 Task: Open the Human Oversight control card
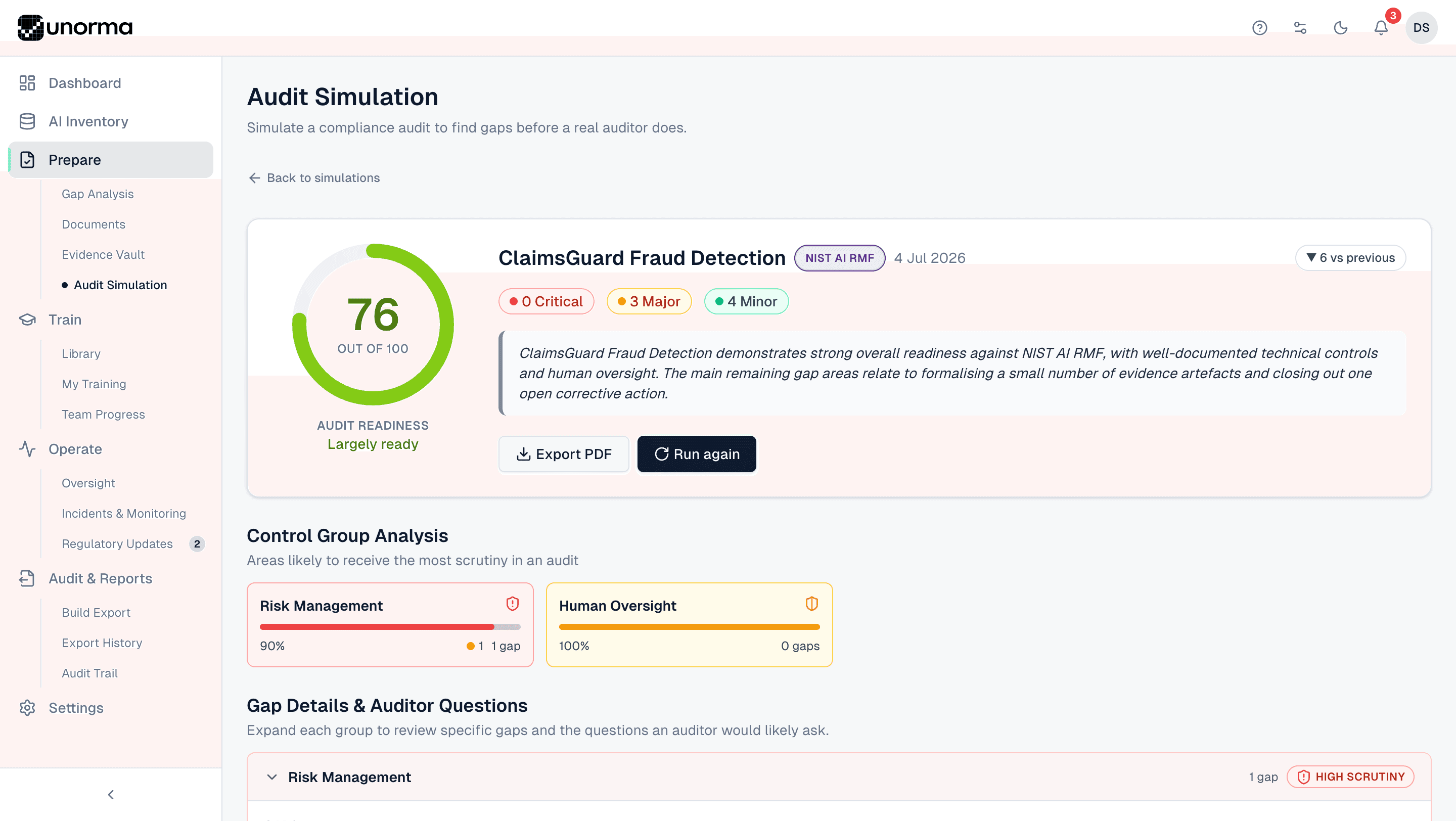pos(689,625)
